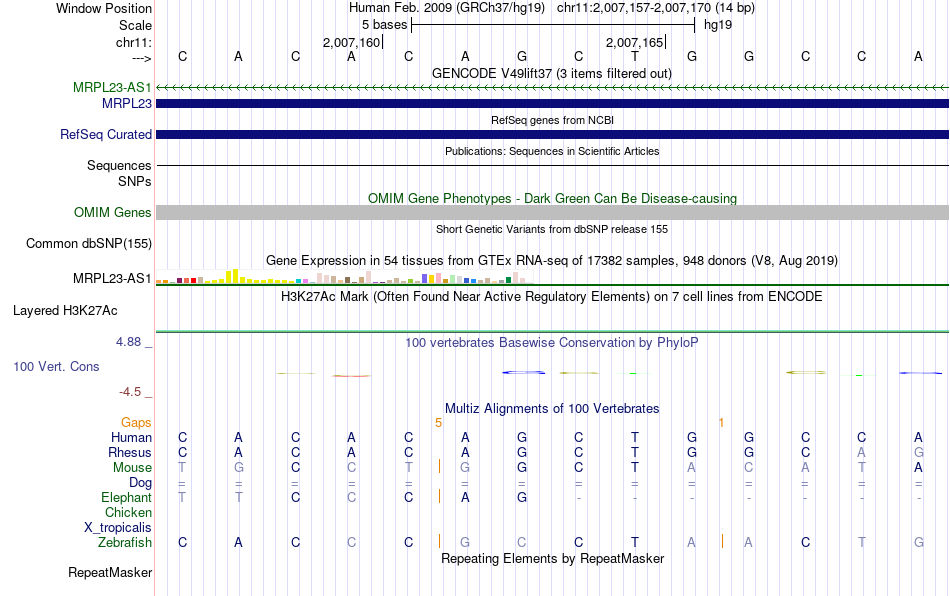The height and width of the screenshot is (596, 950).
Task: Click the gray OMIM Genes bar
Action: coord(552,213)
